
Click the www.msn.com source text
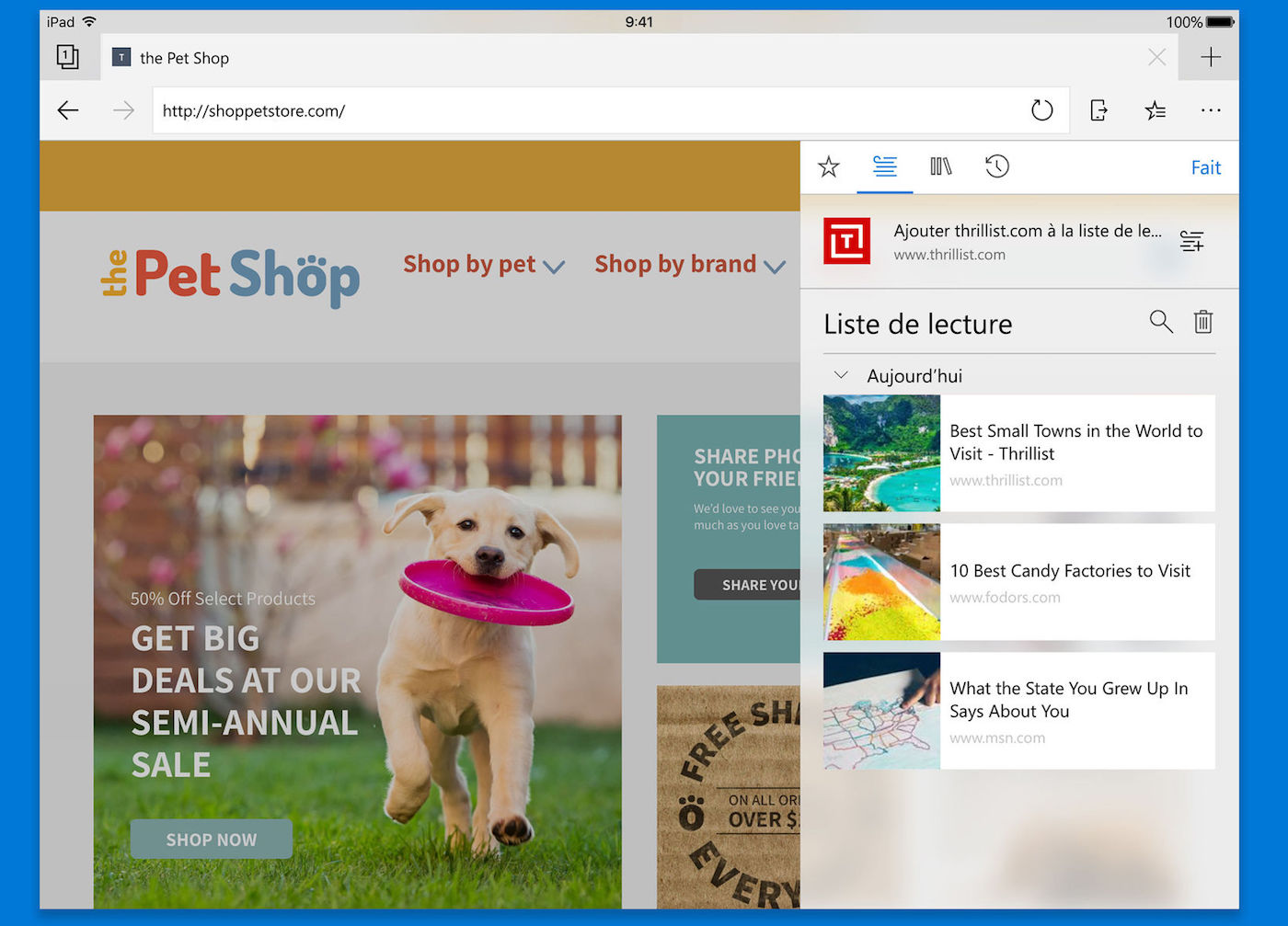[x=997, y=738]
